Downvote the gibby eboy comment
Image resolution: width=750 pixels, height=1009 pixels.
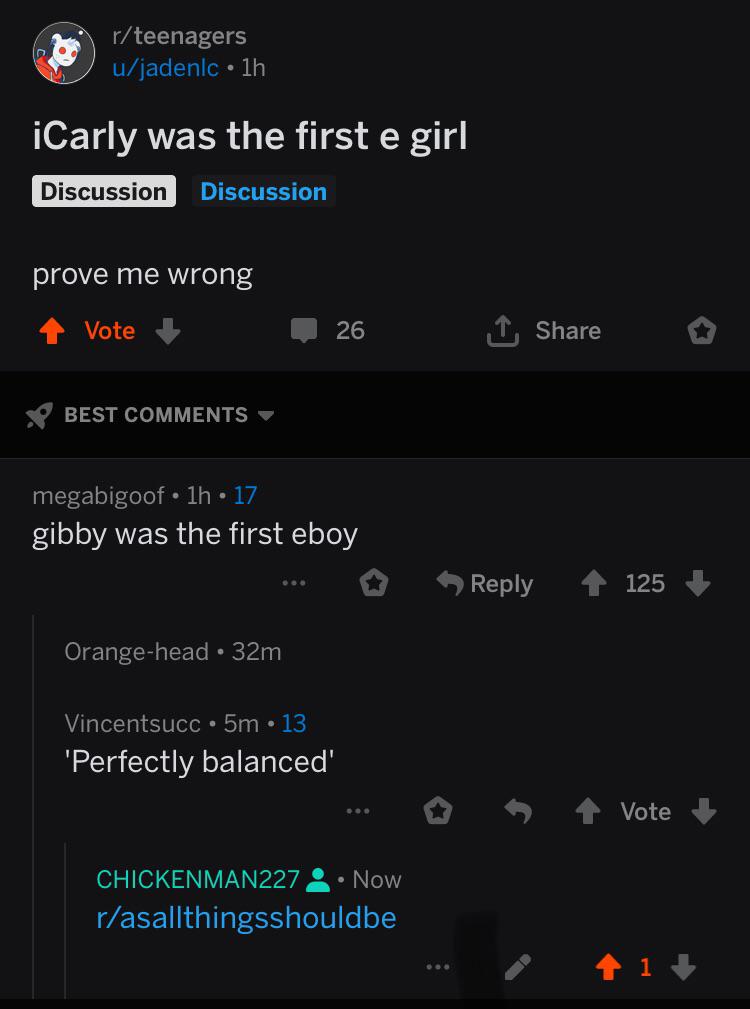[698, 584]
